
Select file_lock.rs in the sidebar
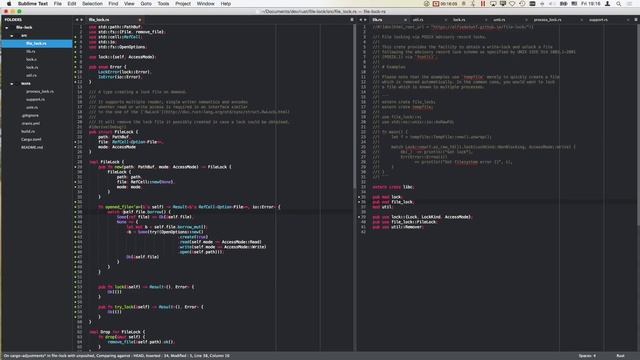tap(37, 43)
